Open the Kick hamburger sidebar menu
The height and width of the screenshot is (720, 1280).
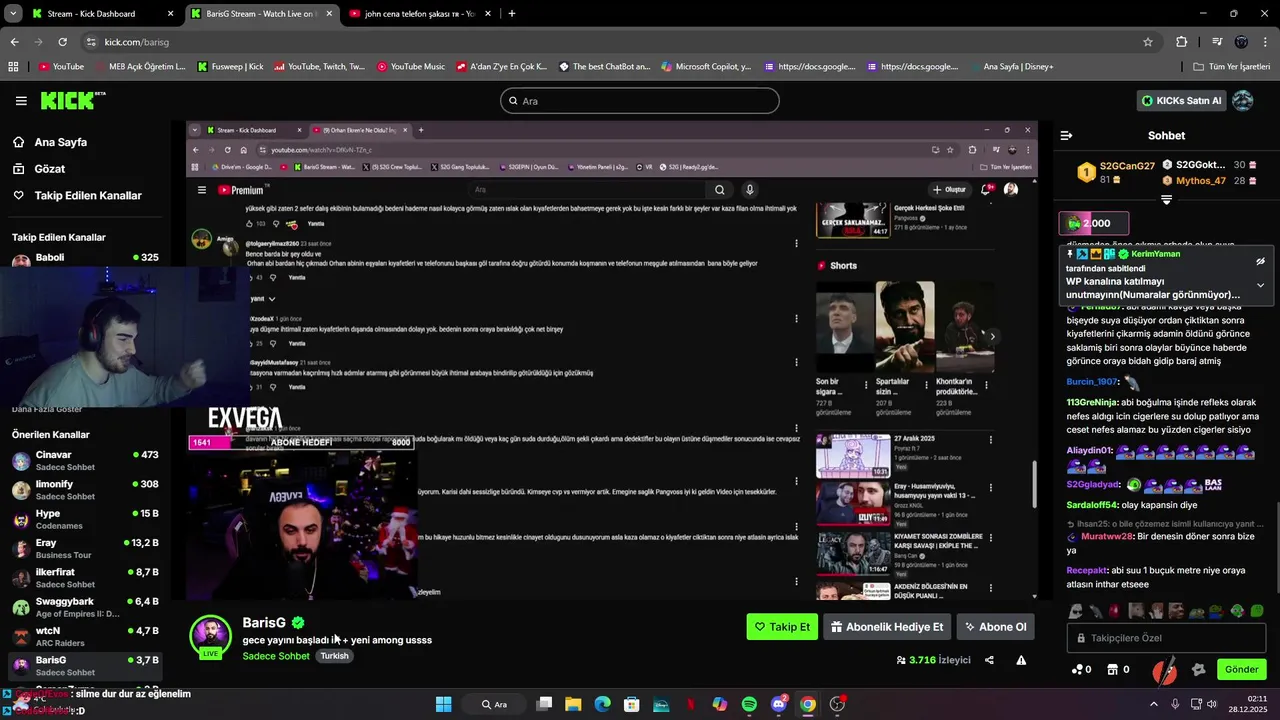point(21,101)
